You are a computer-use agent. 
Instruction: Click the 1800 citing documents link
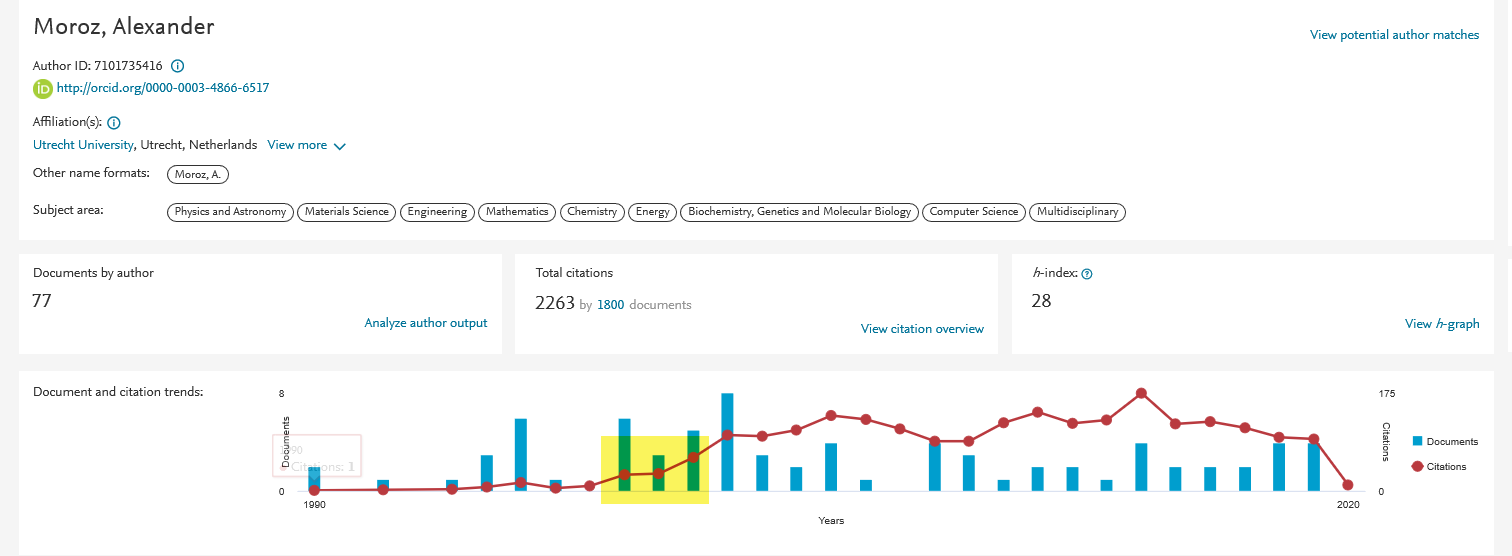pos(610,305)
